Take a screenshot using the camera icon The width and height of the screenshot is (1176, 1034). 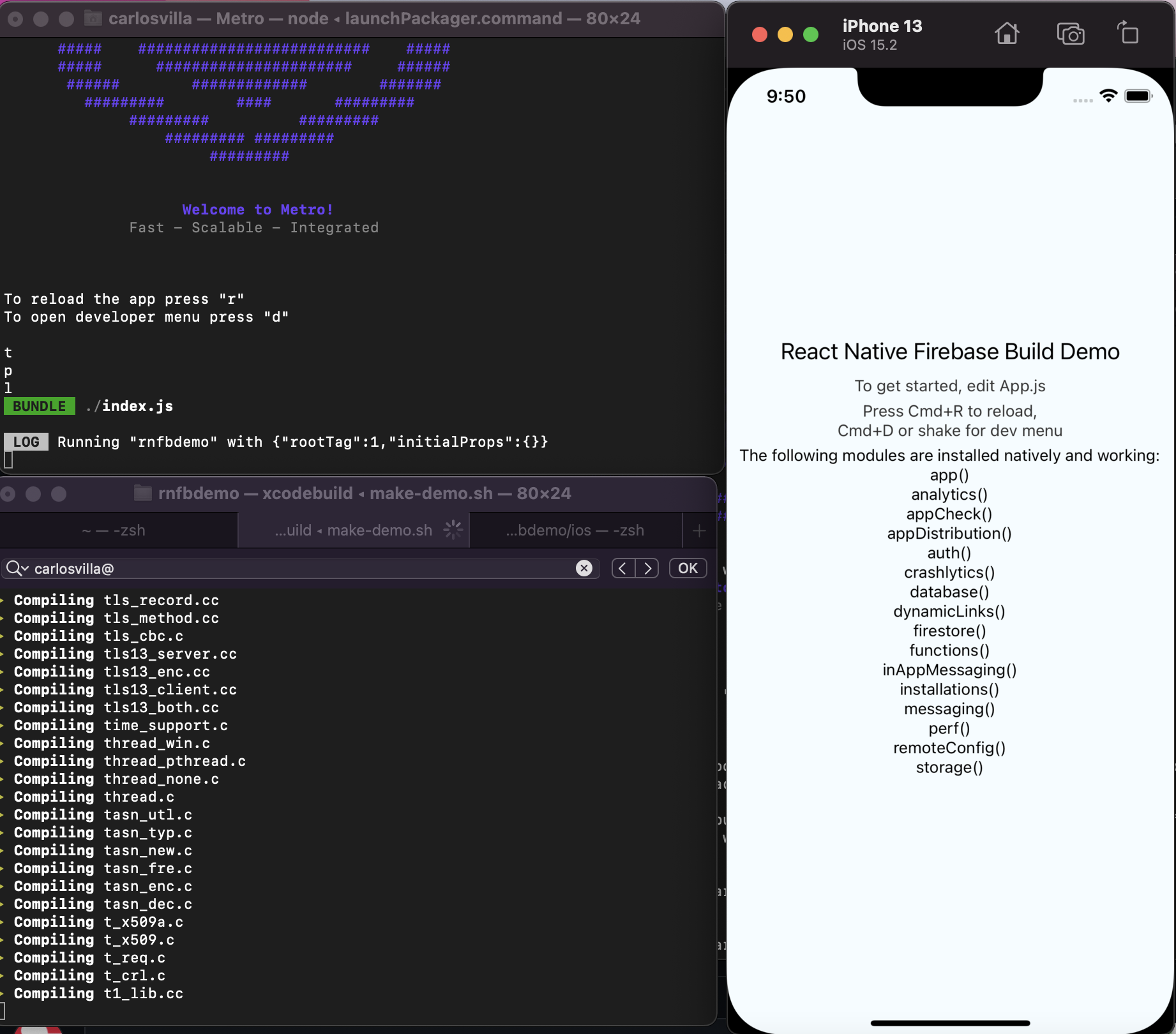pyautogui.click(x=1071, y=34)
